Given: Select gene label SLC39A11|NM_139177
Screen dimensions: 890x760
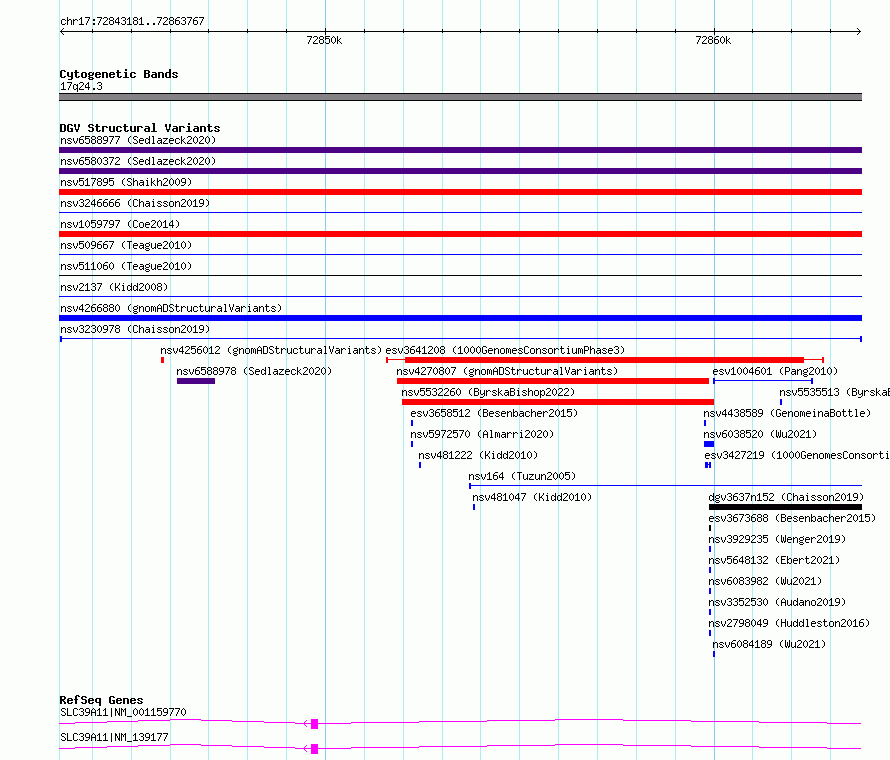Looking at the screenshot, I should [114, 737].
